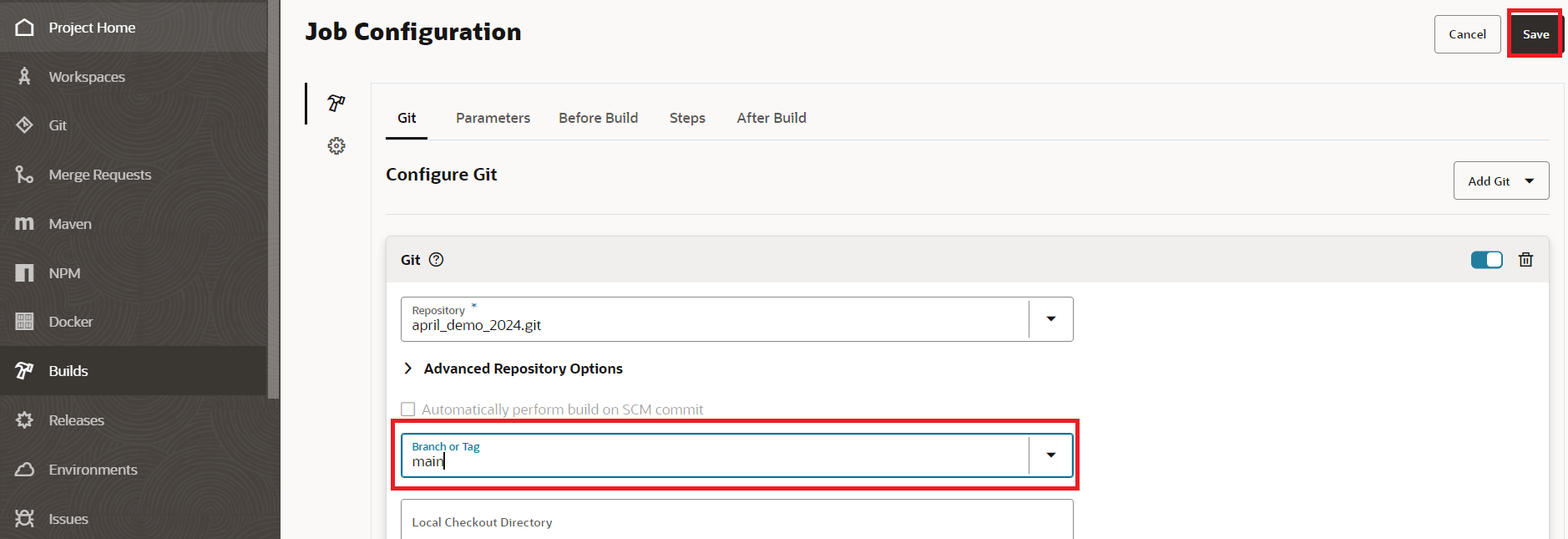Click the Git help question mark icon
Viewport: 1568px width, 539px height.
pos(436,260)
